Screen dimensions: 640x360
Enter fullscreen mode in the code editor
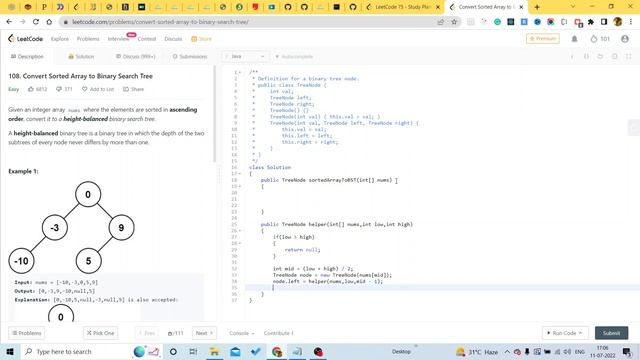[x=629, y=56]
